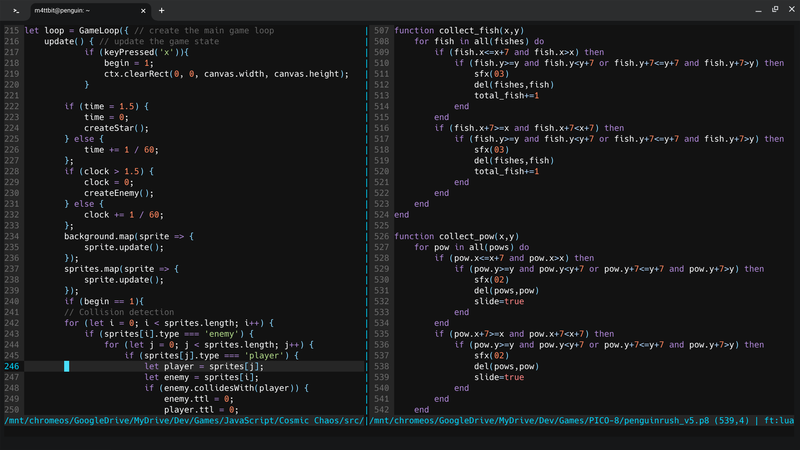Click 'sfx(02)' on line 530
Image resolution: width=800 pixels, height=450 pixels.
(x=492, y=280)
